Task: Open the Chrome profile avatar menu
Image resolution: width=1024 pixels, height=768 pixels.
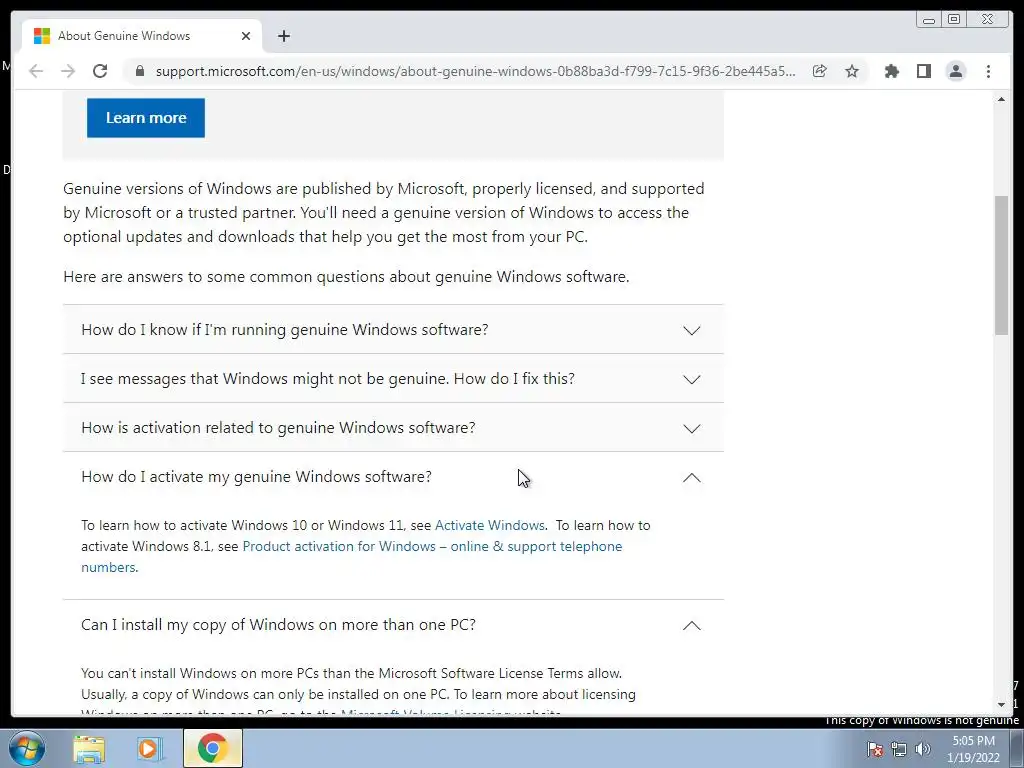Action: tap(955, 71)
